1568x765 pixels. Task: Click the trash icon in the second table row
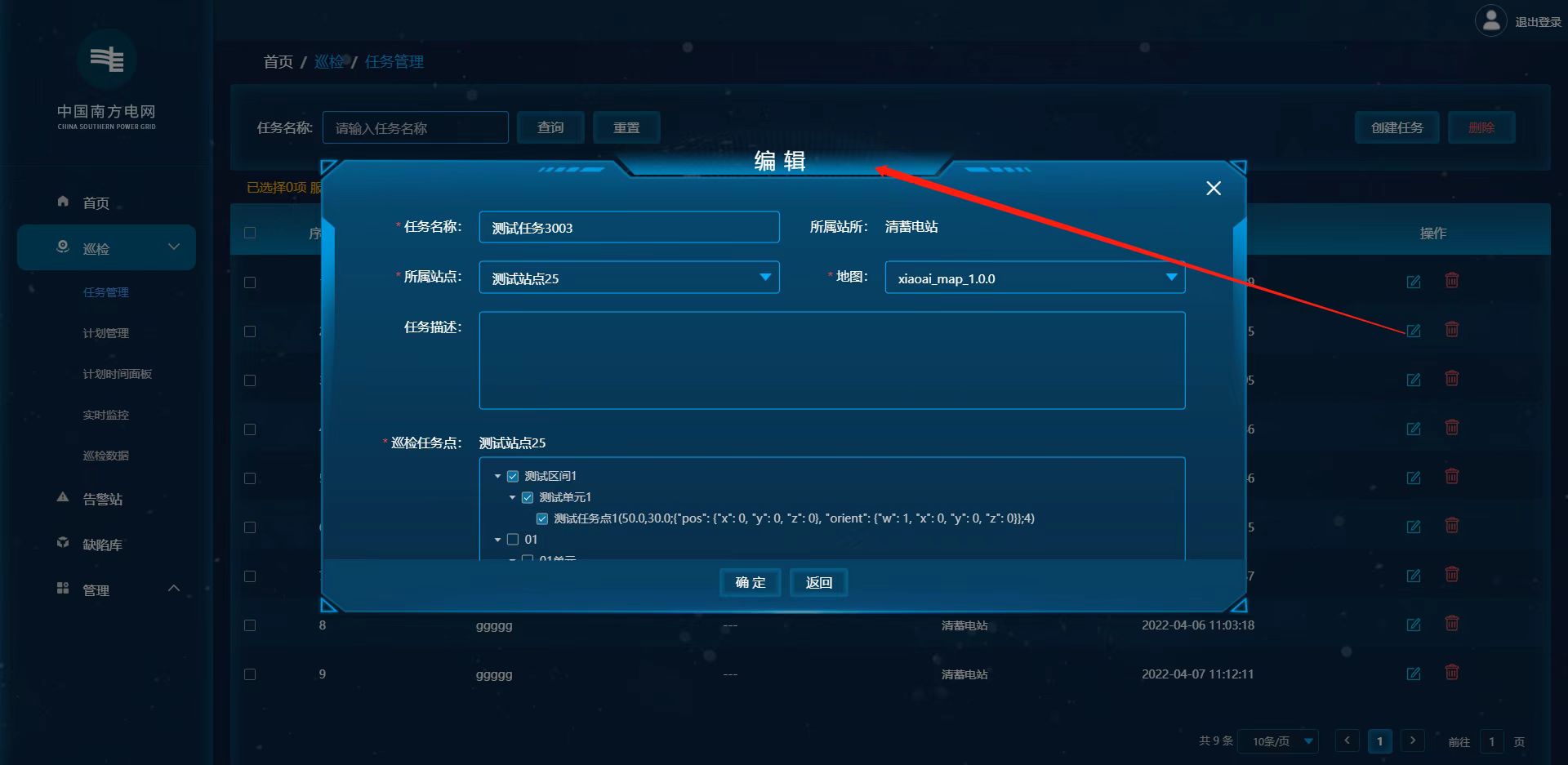(1451, 330)
